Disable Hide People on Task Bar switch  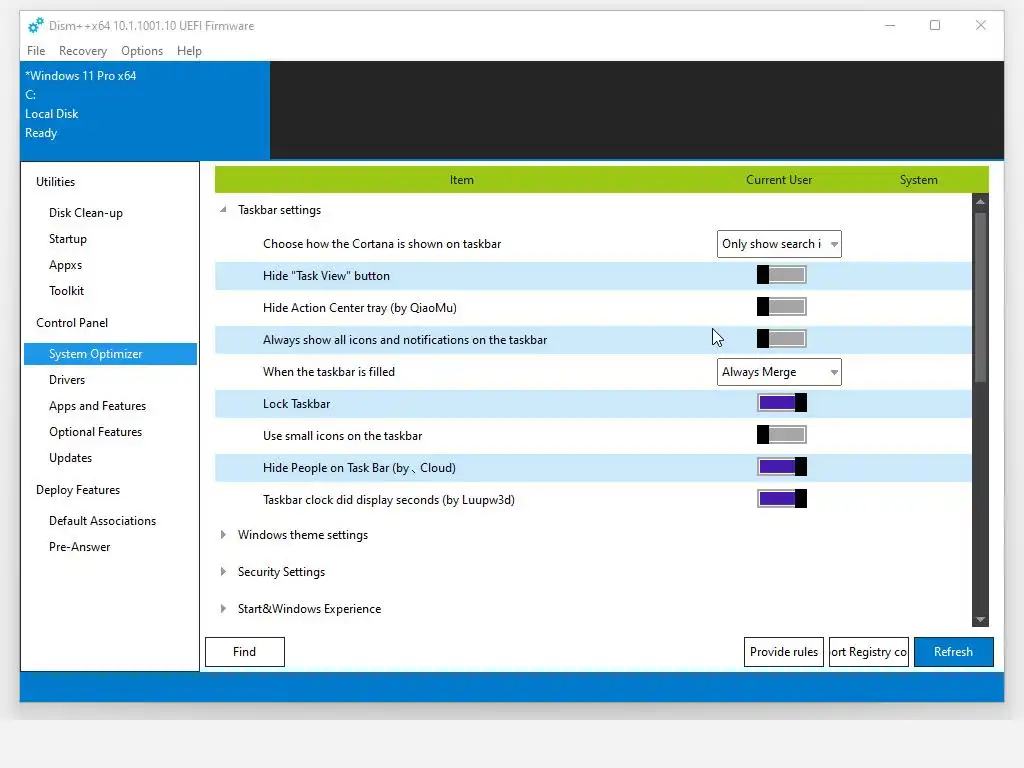tap(782, 467)
